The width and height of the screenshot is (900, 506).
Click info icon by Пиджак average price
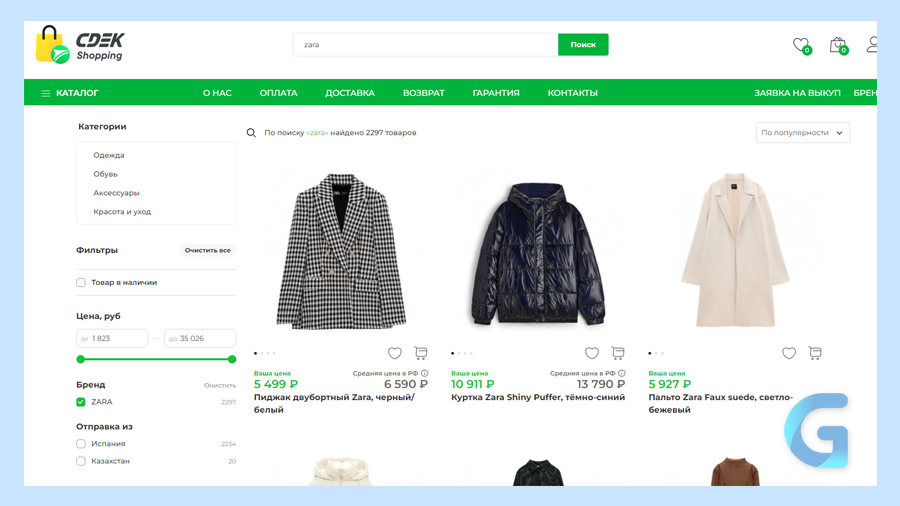(425, 373)
